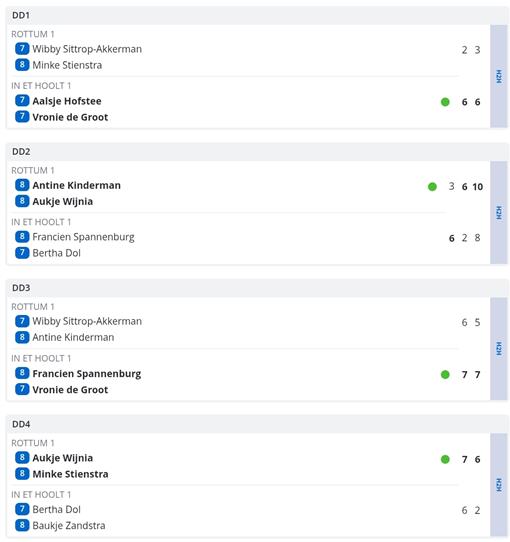Open player Francien Spannenburg in DD3
The height and width of the screenshot is (542, 510).
(87, 374)
